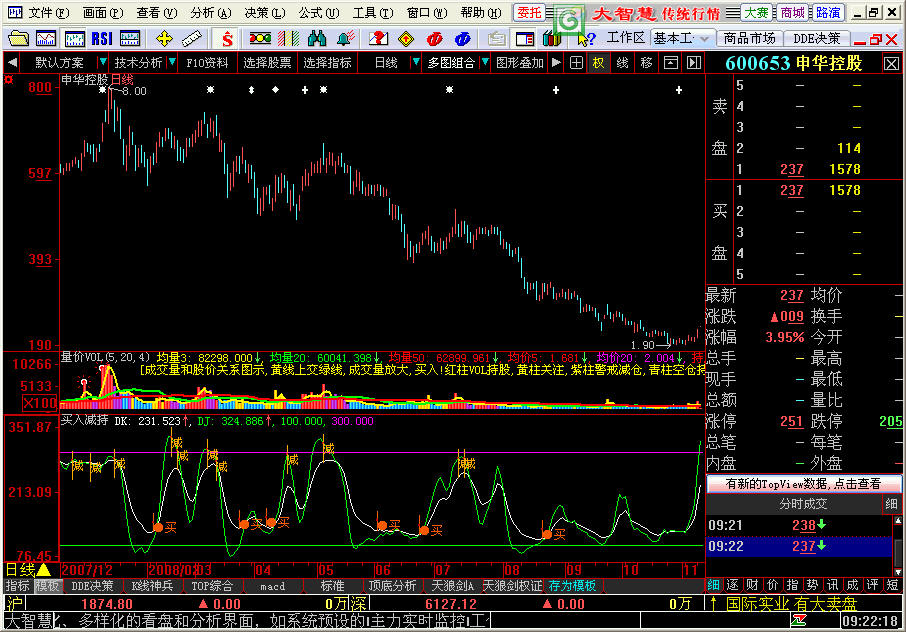Click the 路演 button in title bar

point(828,12)
